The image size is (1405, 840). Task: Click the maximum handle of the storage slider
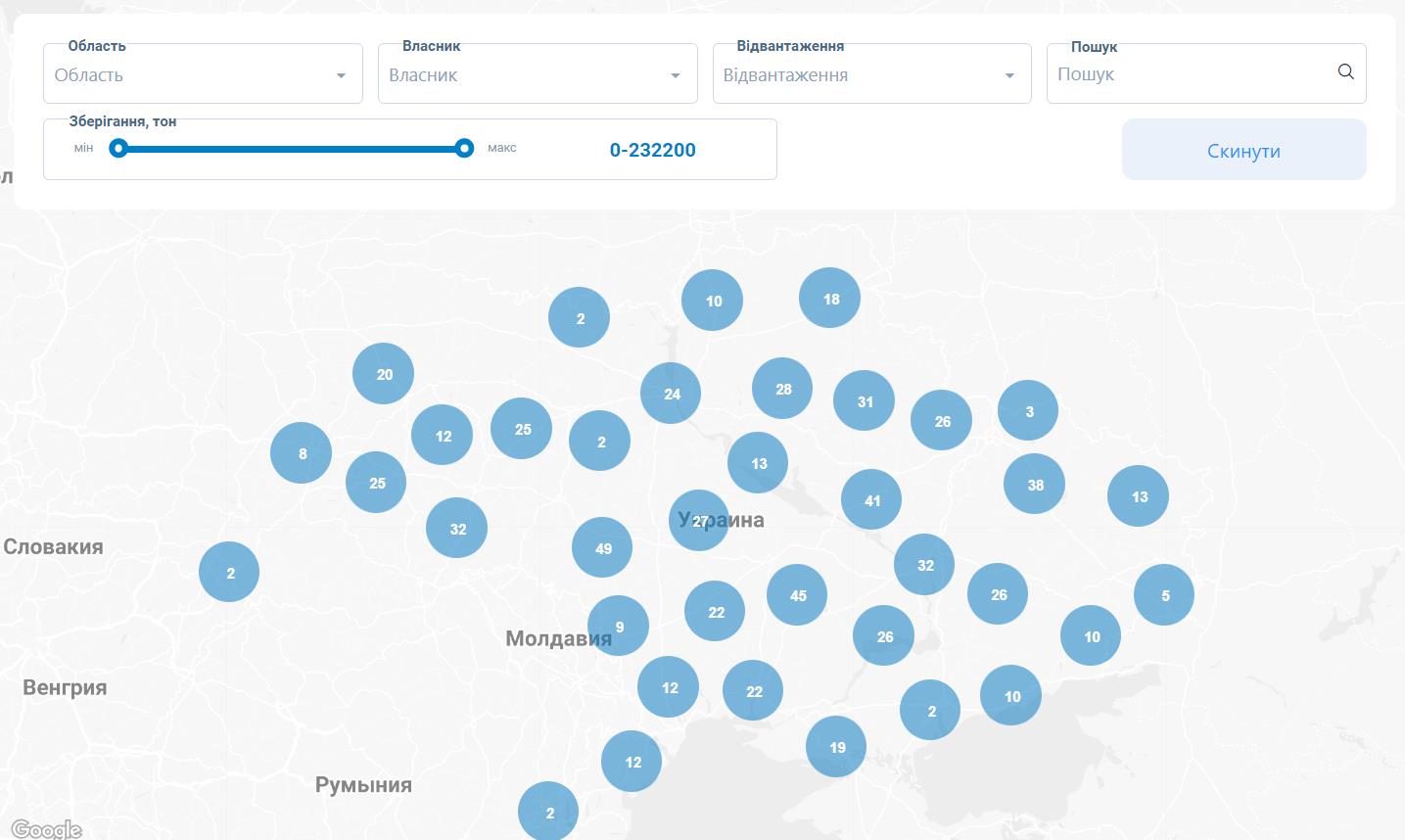pyautogui.click(x=464, y=148)
